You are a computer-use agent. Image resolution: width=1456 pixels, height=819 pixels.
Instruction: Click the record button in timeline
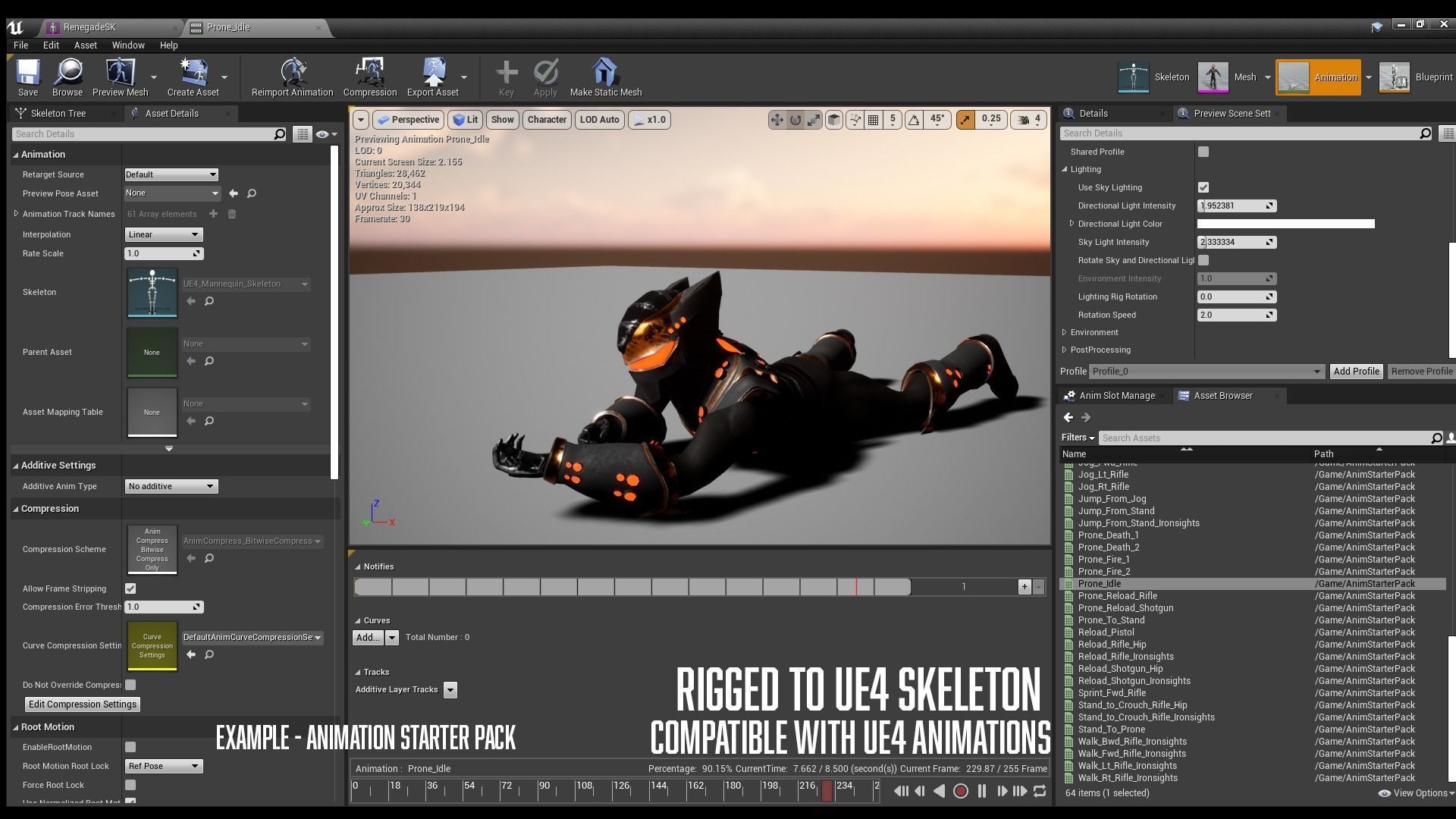coord(960,791)
